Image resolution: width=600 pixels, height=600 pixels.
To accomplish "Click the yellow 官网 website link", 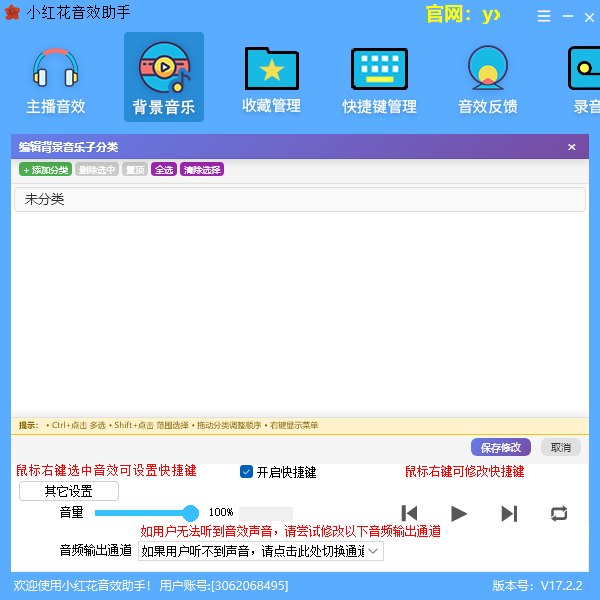I will [x=463, y=15].
